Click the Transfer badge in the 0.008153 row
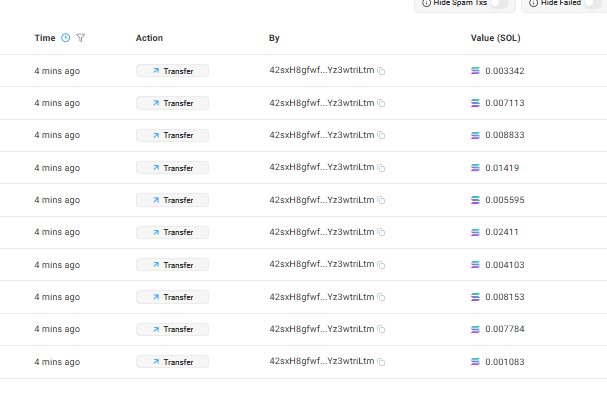Image resolution: width=607 pixels, height=400 pixels. (172, 297)
